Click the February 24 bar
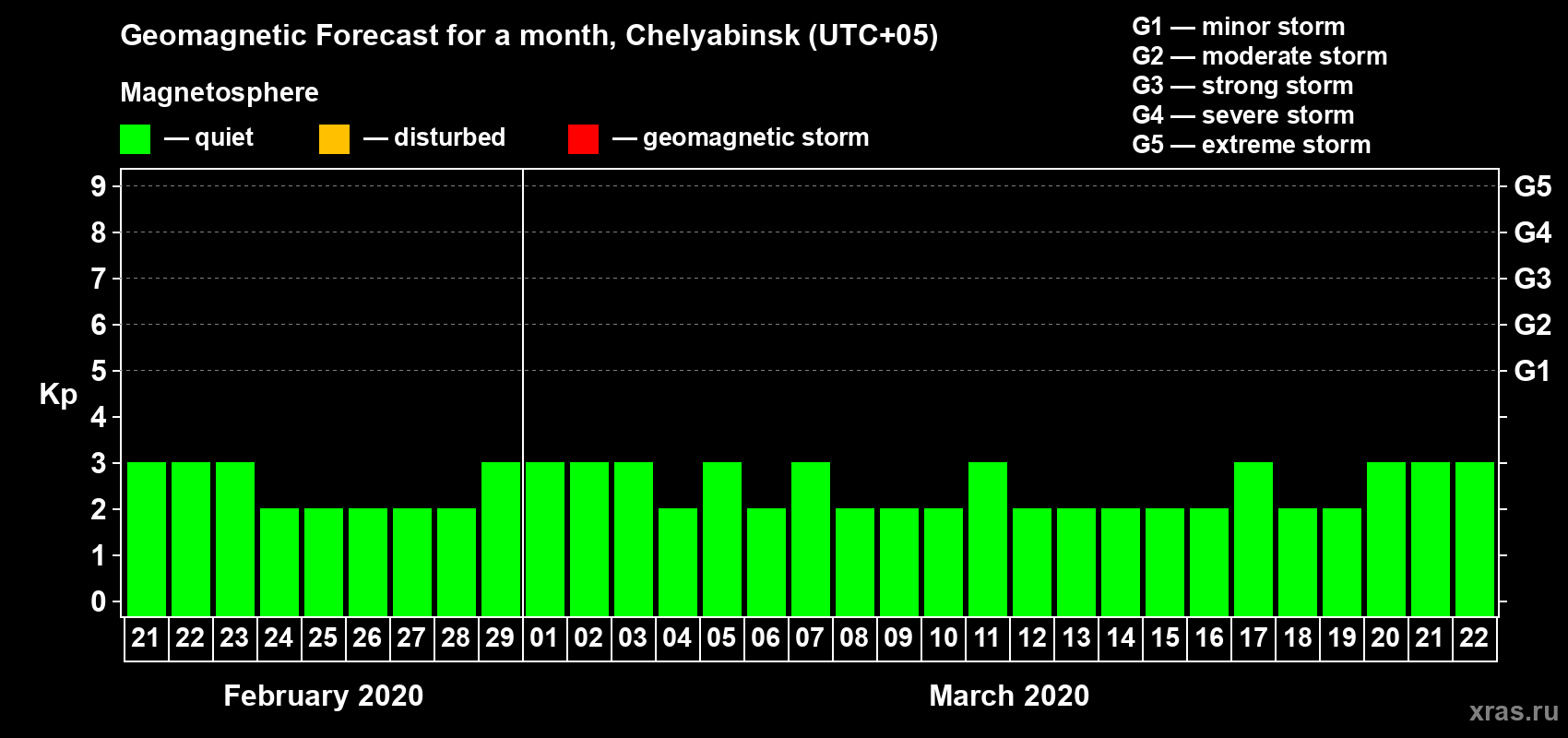Screen dimensions: 1568x738 279,562
